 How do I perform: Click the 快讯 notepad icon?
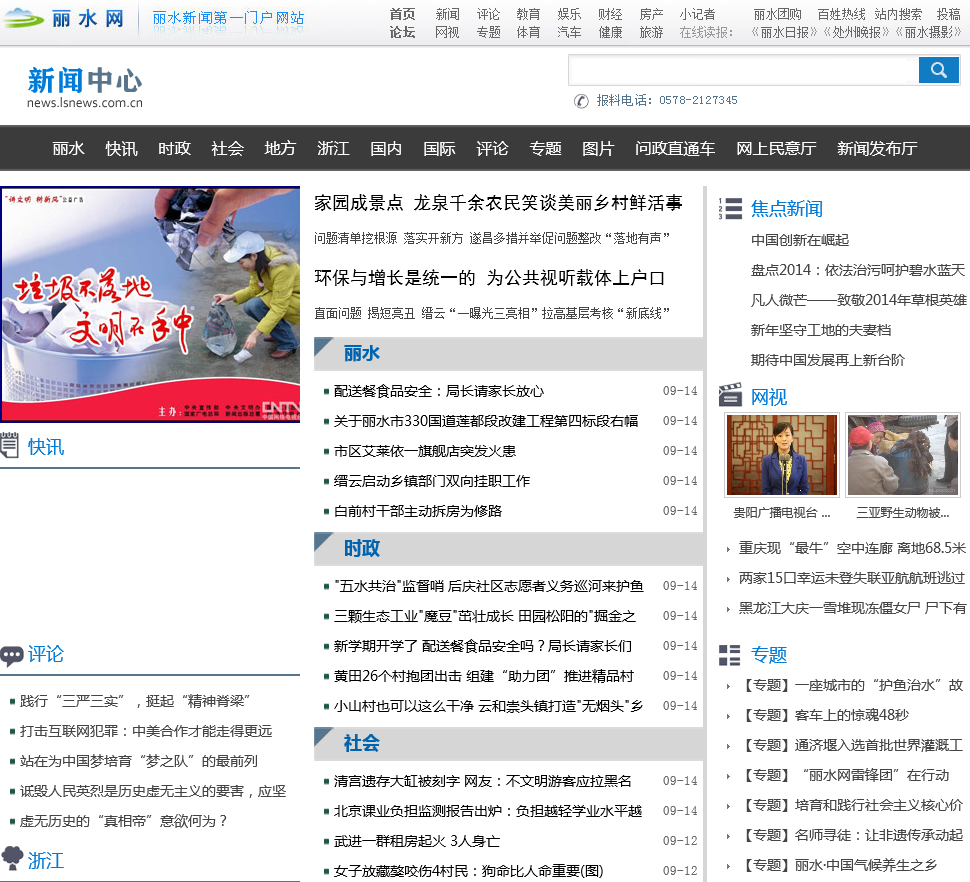[x=9, y=445]
